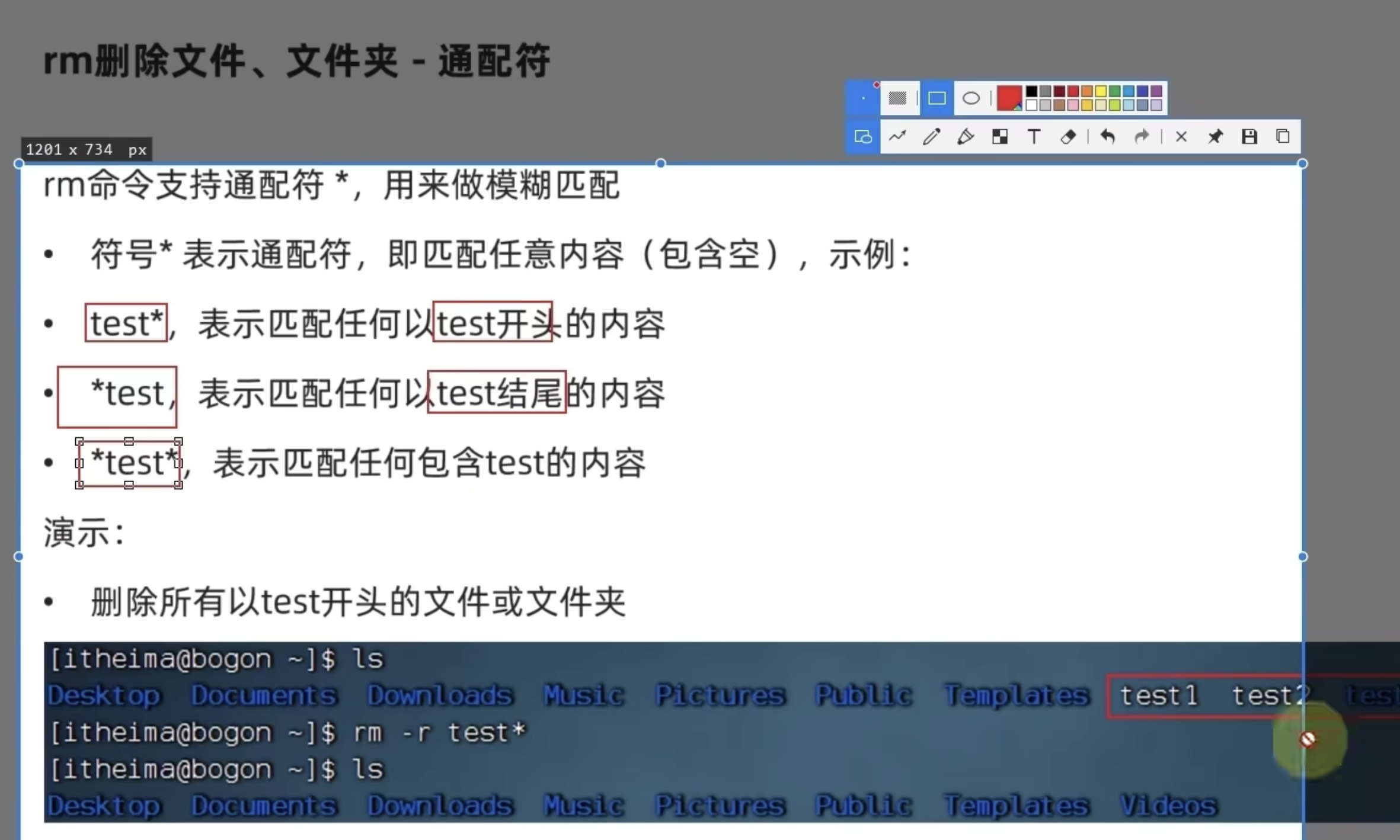1400x840 pixels.
Task: Select the marker highlighter tool
Action: pyautogui.click(x=966, y=136)
